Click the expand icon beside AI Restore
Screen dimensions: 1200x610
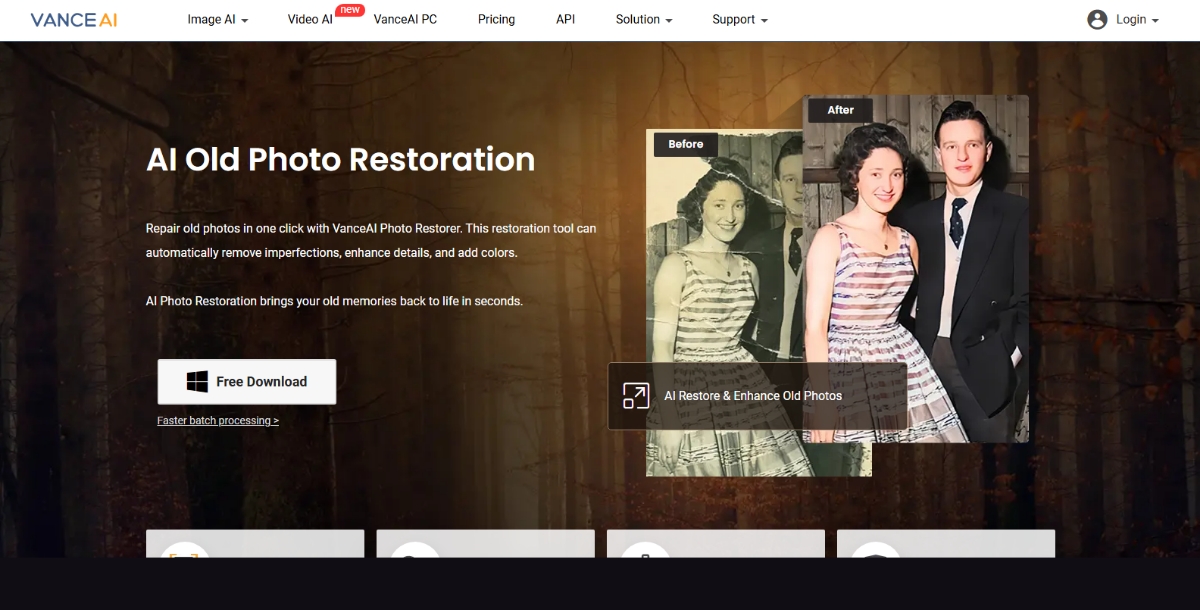(636, 396)
